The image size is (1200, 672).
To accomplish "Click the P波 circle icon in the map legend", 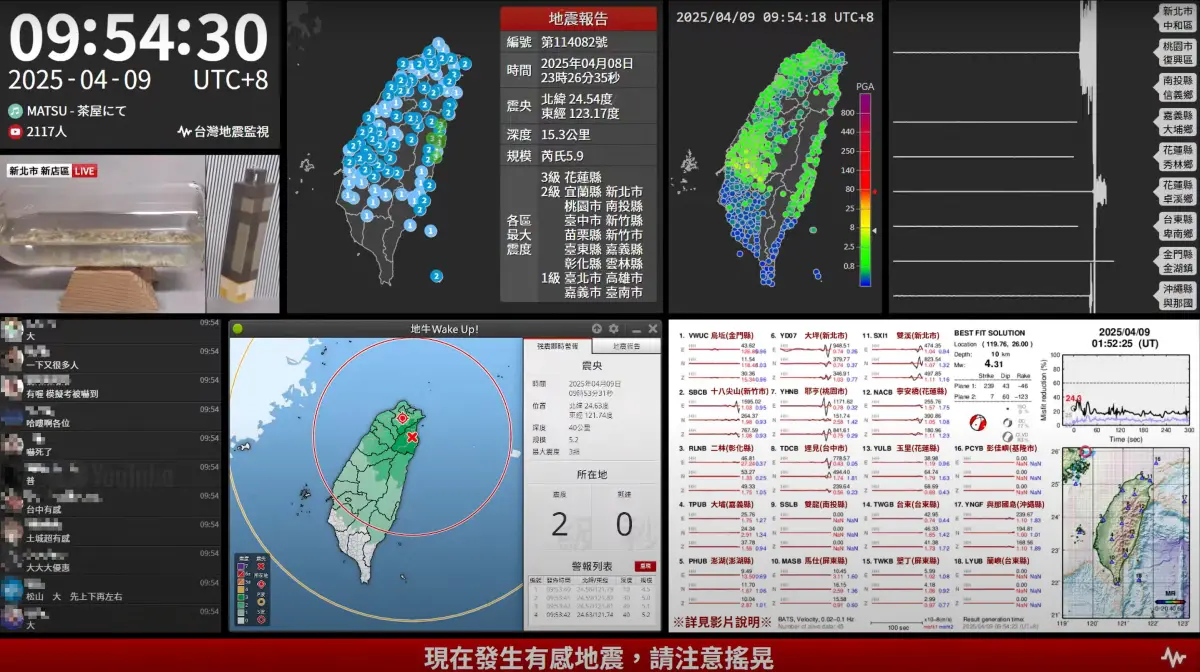I will [x=261, y=601].
